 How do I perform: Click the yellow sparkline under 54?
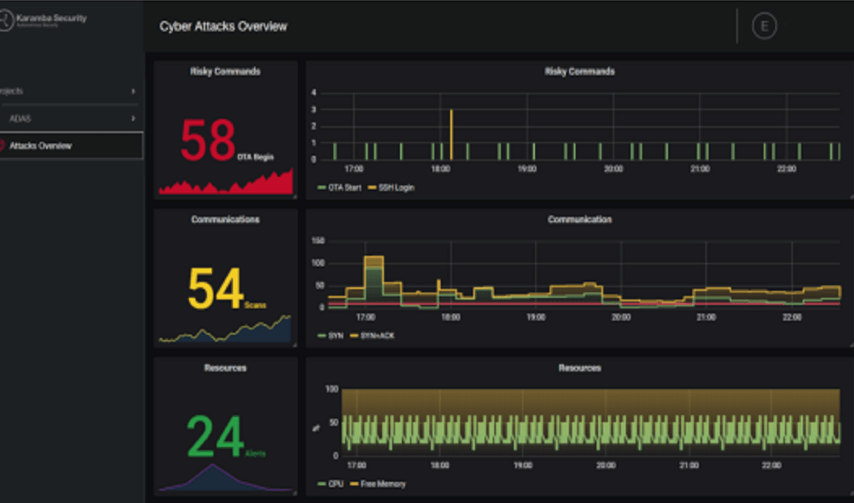[x=225, y=330]
